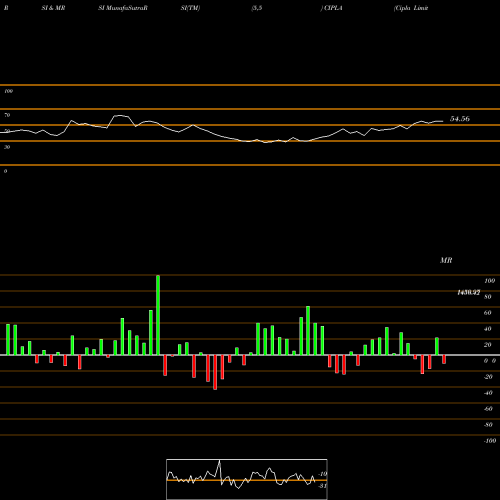This screenshot has width=500, height=500.
Task: Click the RSI axis label 100
Action: click(x=8, y=91)
